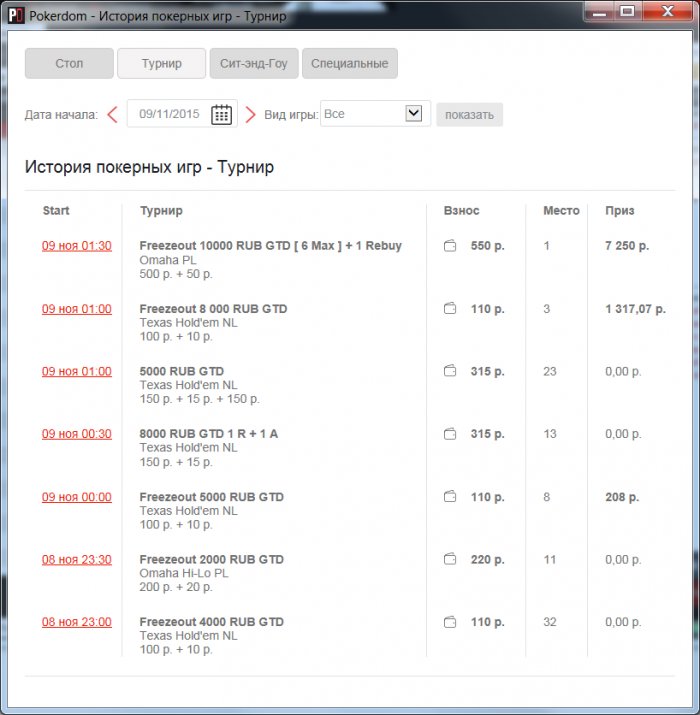Screen dimensions: 700x715
Task: Select Freezeout 10000 RUB GTD [ 6 Max ] title
Action: [x=270, y=246]
